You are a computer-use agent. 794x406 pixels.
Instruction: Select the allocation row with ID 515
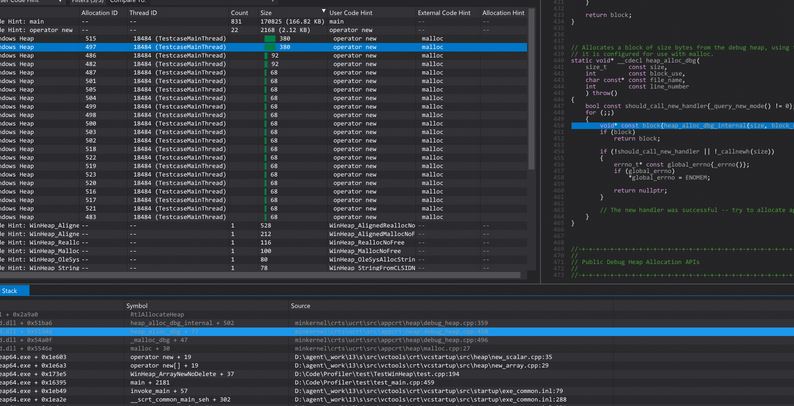pos(263,38)
